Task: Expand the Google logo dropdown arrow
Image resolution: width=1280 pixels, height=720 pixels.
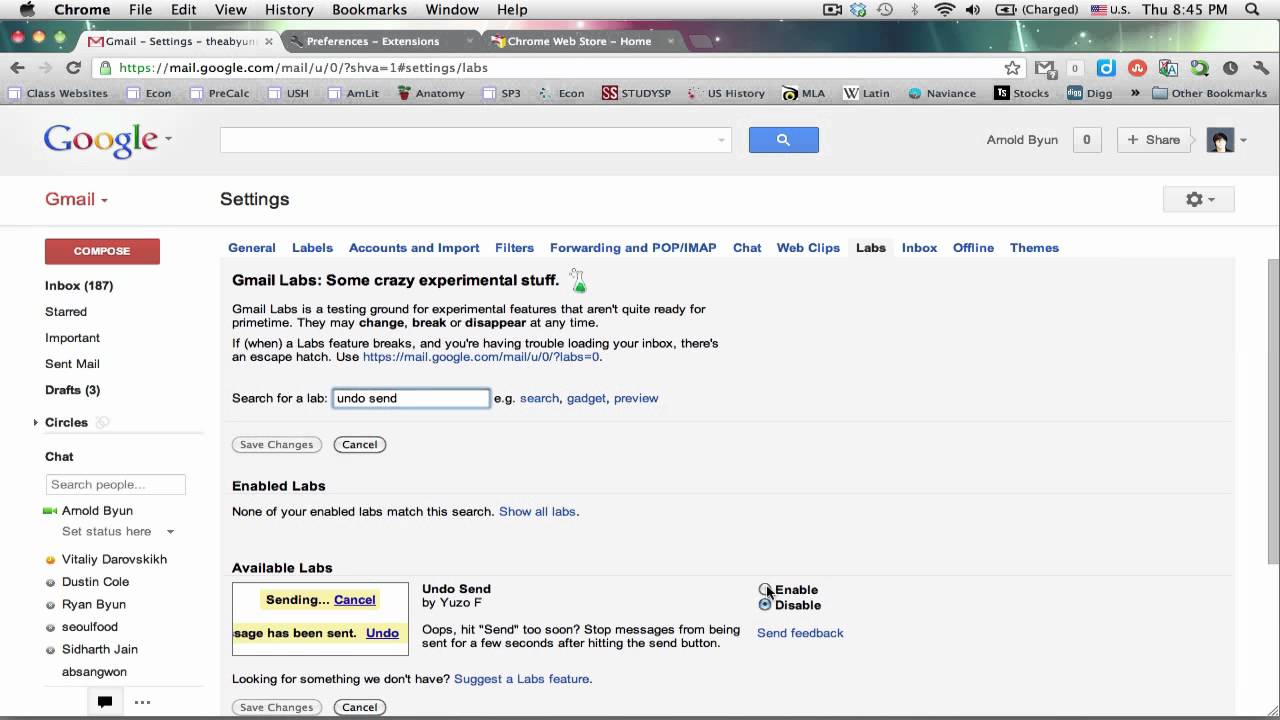Action: pos(168,139)
